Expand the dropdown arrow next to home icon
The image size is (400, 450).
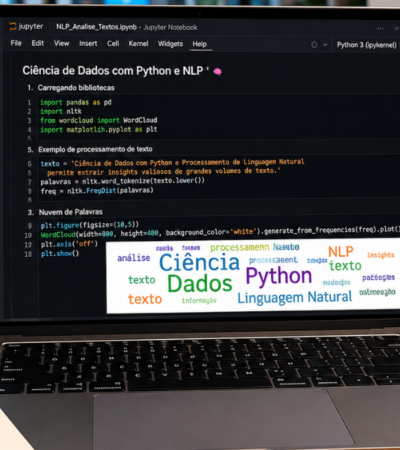click(x=325, y=45)
